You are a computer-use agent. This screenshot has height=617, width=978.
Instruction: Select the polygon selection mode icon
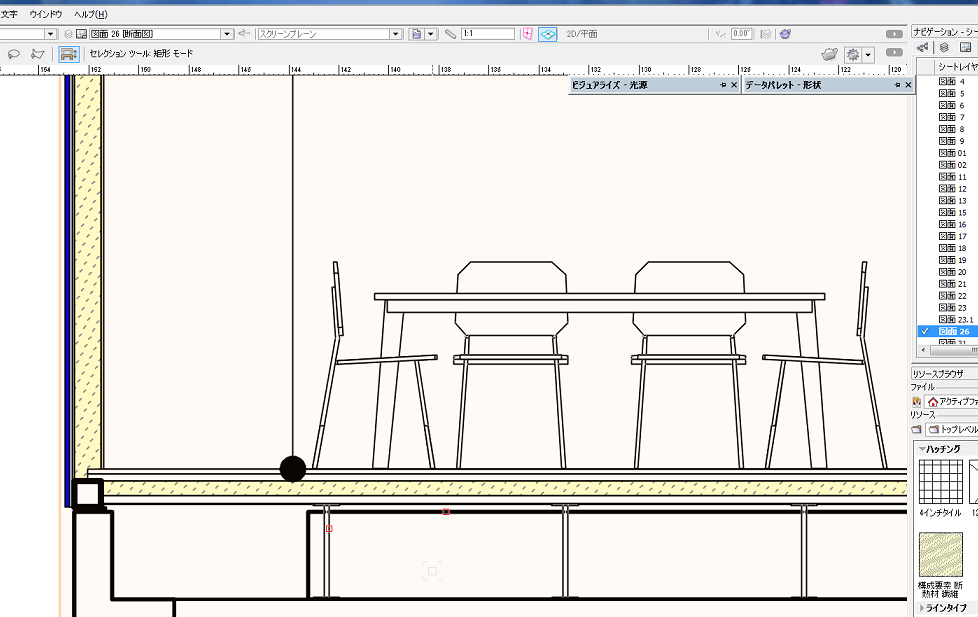click(x=38, y=54)
